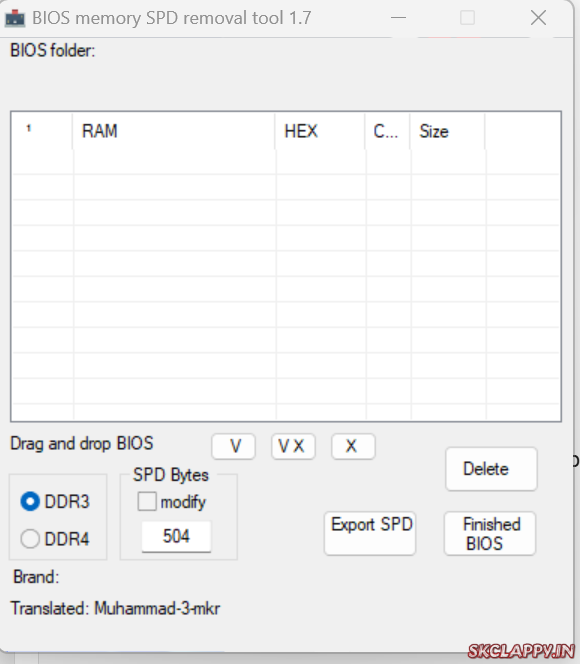
Task: Click the V button
Action: [x=234, y=446]
